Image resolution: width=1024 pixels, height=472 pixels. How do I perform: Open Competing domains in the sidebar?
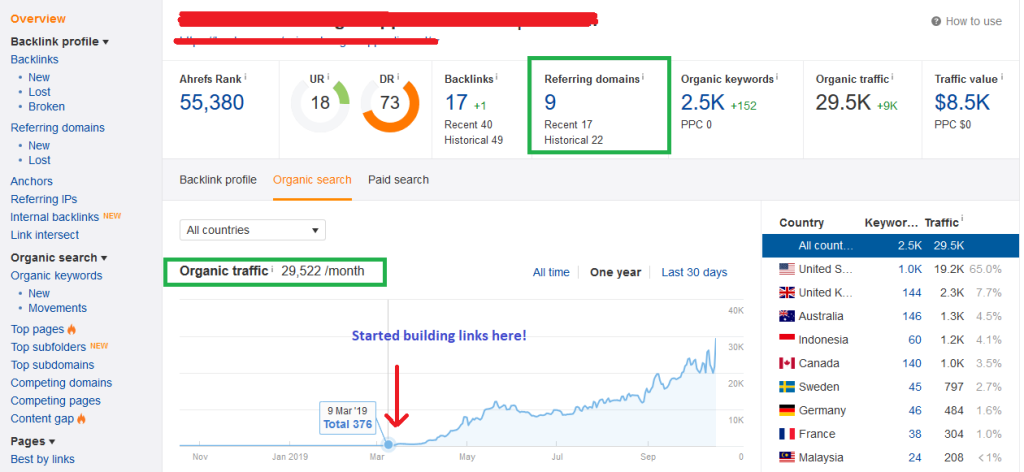pyautogui.click(x=61, y=383)
